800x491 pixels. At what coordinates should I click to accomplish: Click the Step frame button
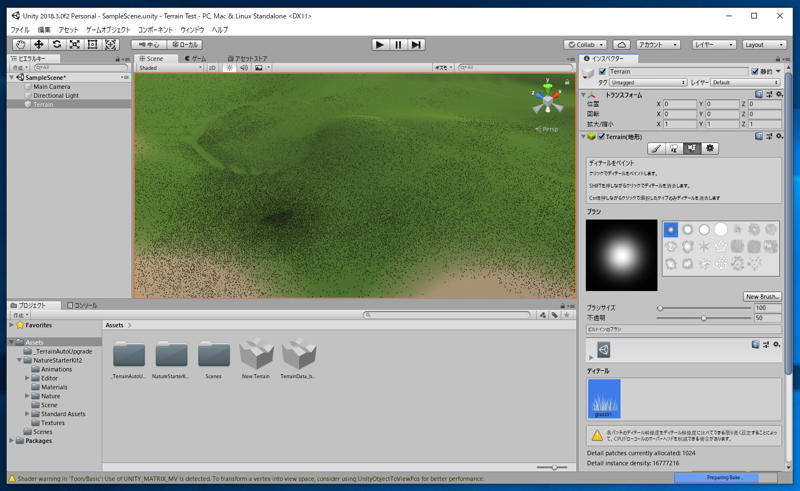416,44
